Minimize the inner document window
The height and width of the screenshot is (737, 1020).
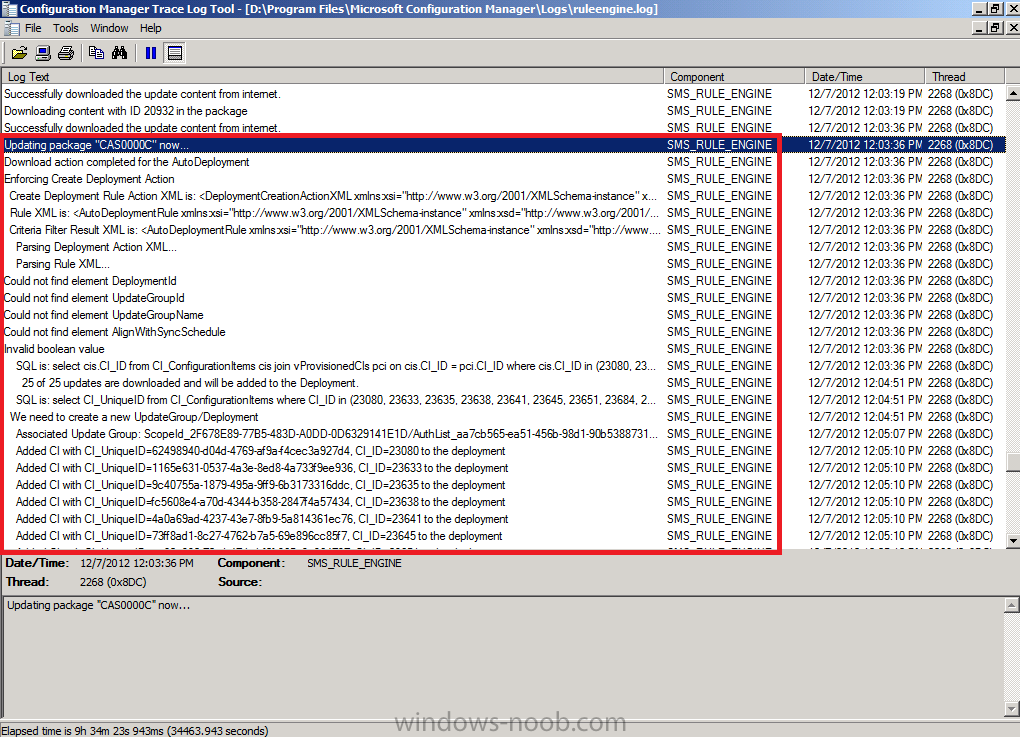click(979, 28)
